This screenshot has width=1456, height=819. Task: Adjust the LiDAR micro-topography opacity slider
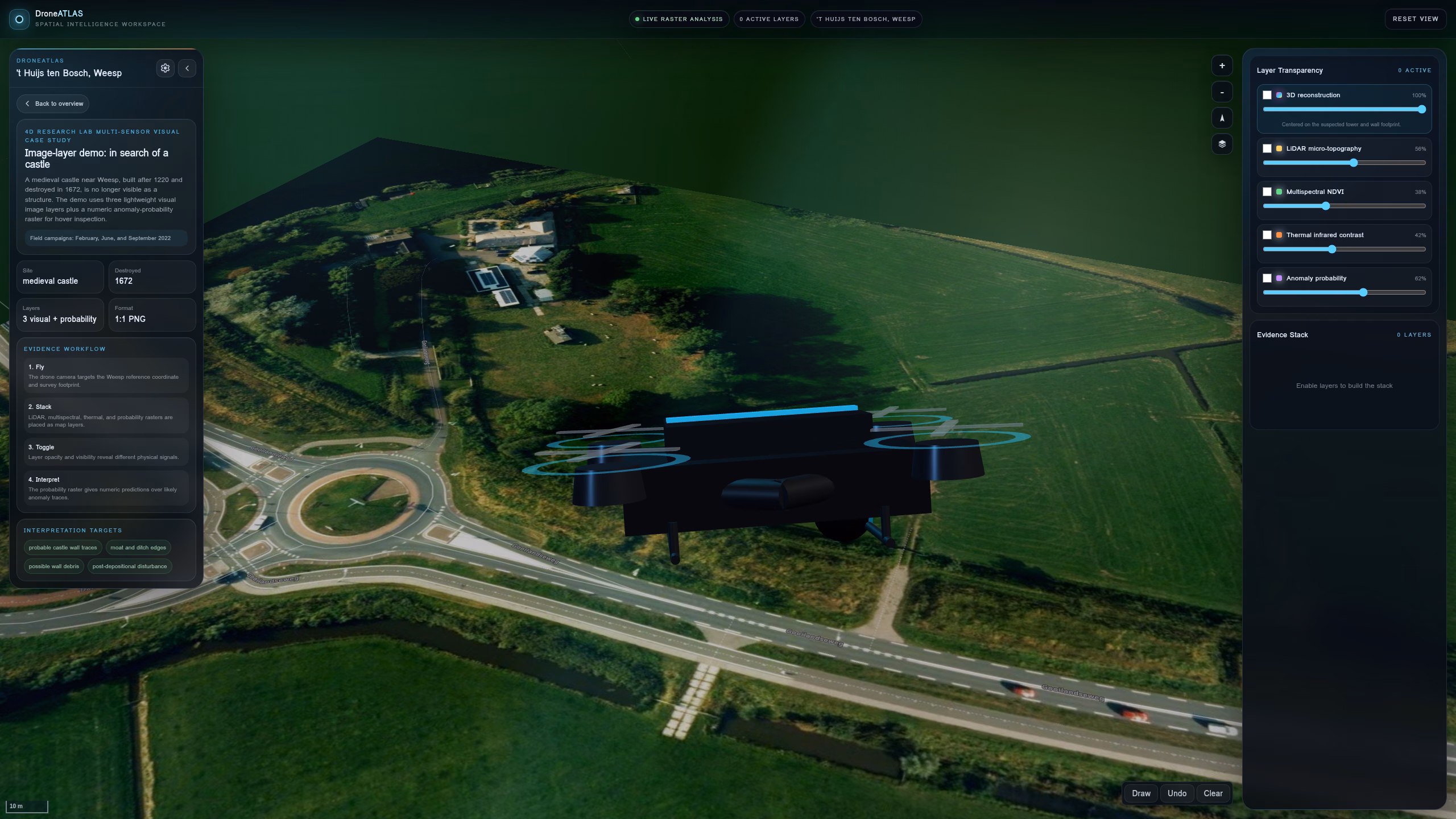click(x=1344, y=163)
